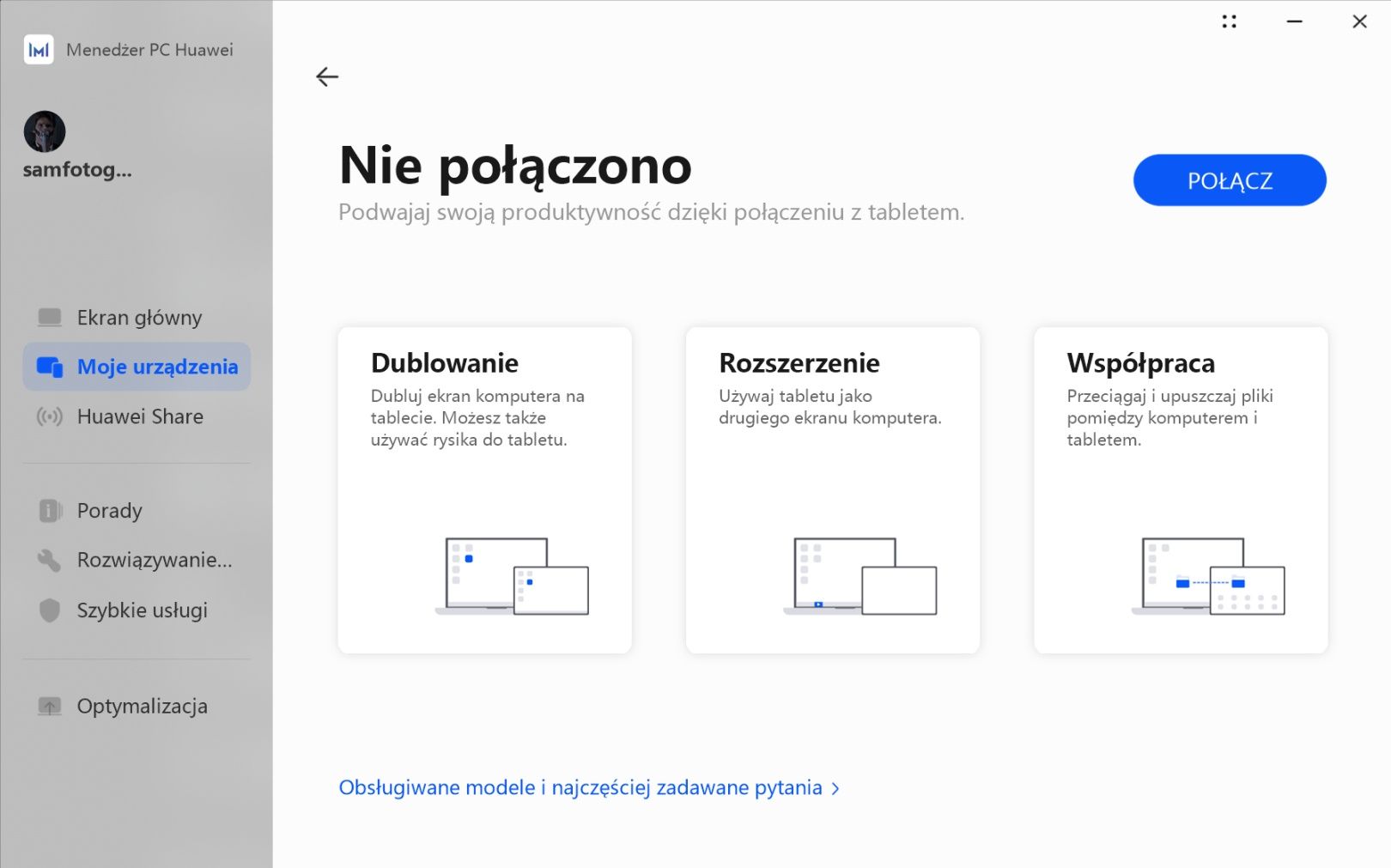The height and width of the screenshot is (868, 1391).
Task: Click the Współpraca file transfer illustration
Action: [x=1208, y=576]
